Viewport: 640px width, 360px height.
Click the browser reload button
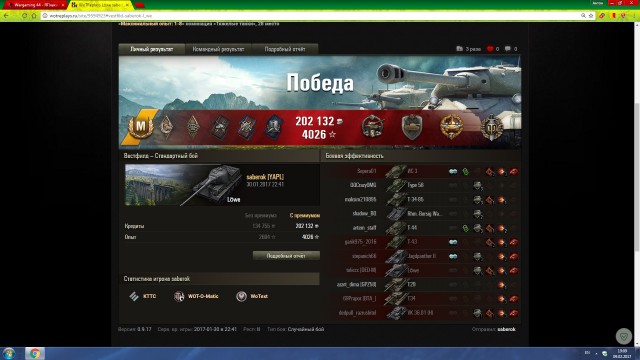tap(24, 16)
